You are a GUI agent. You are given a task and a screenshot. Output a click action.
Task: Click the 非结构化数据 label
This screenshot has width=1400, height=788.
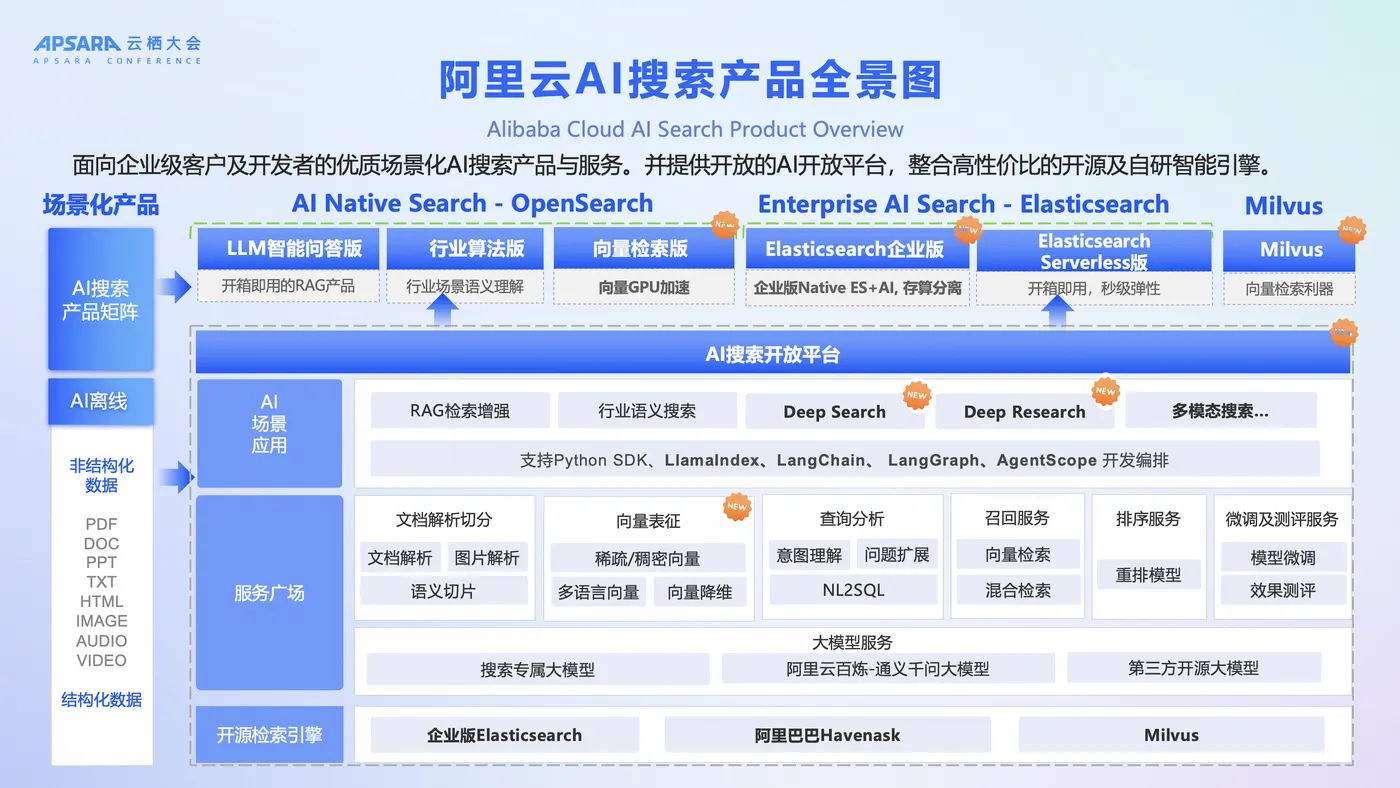(101, 475)
